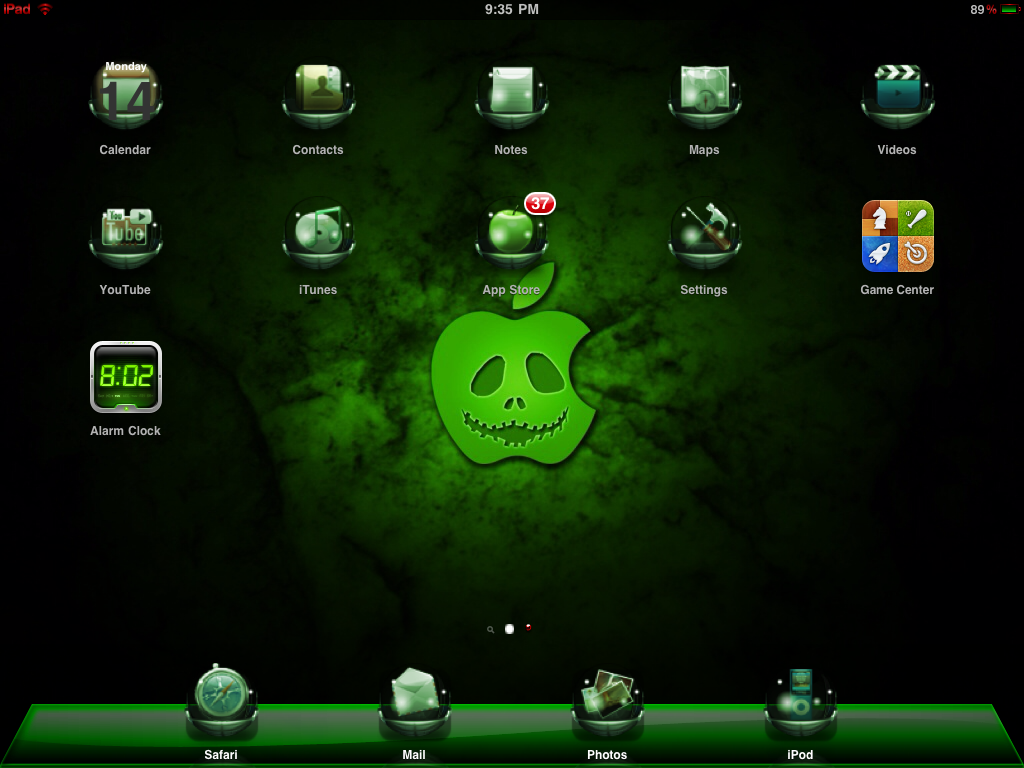The image size is (1024, 768).
Task: Open the Settings tools icon
Action: pos(705,234)
